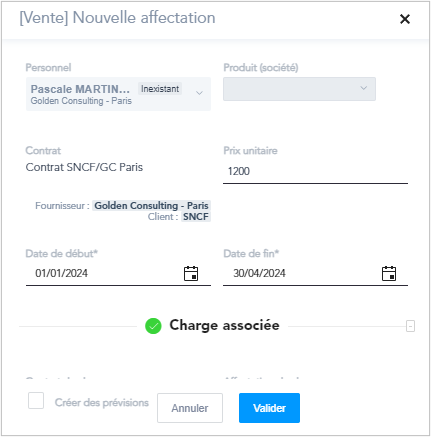The width and height of the screenshot is (431, 437).
Task: Click the Date de début text field
Action: [104, 273]
